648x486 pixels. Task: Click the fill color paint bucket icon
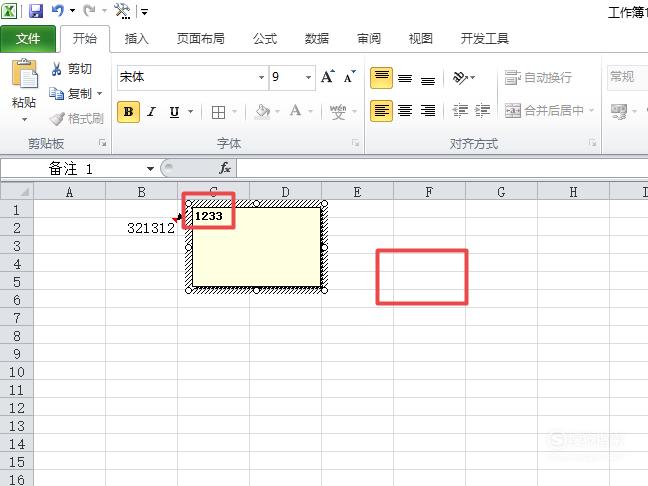point(262,112)
